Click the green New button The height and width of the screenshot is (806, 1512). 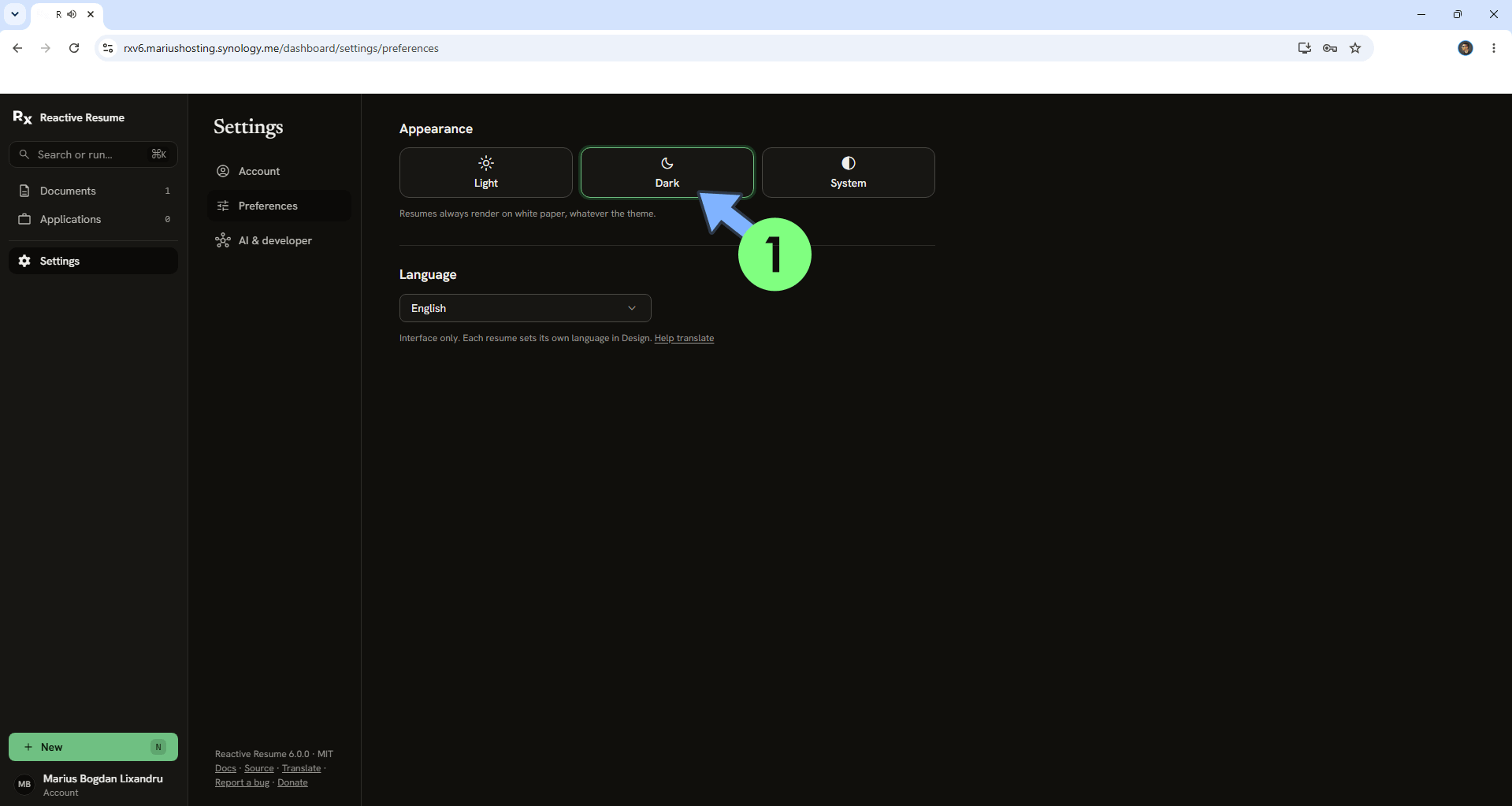pyautogui.click(x=93, y=747)
